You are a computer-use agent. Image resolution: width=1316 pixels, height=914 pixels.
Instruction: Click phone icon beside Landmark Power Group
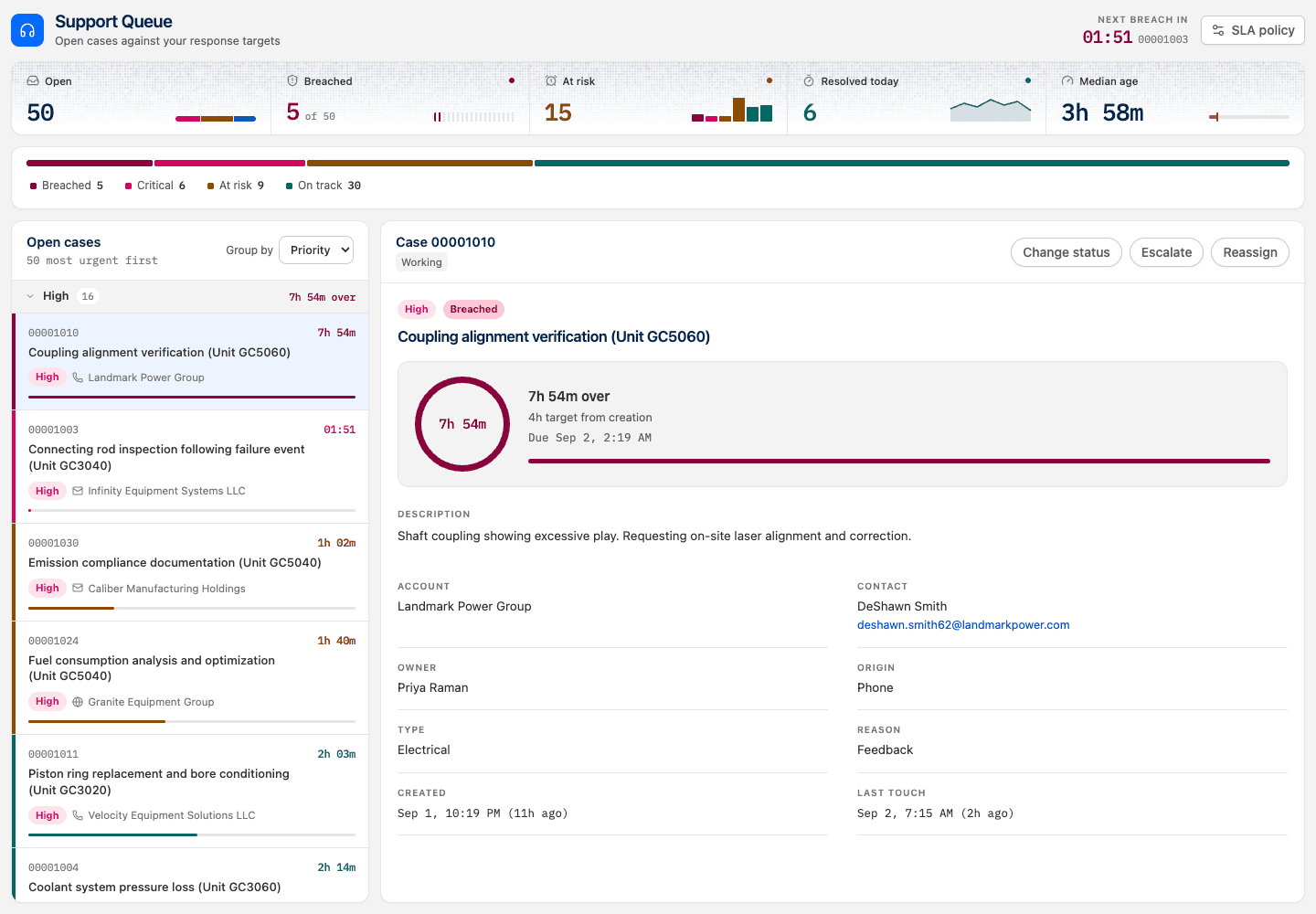click(x=78, y=377)
